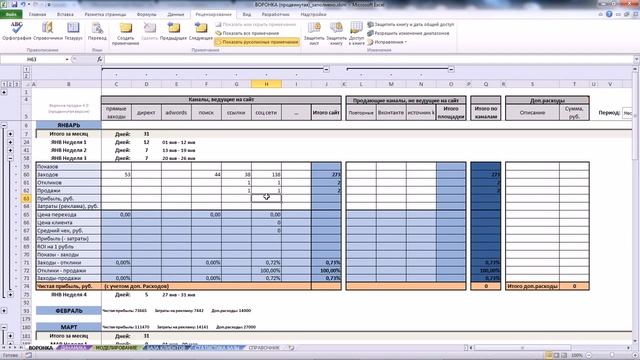The image size is (640, 360).
Task: Collapse the non-site channels column group
Action: point(451,69)
